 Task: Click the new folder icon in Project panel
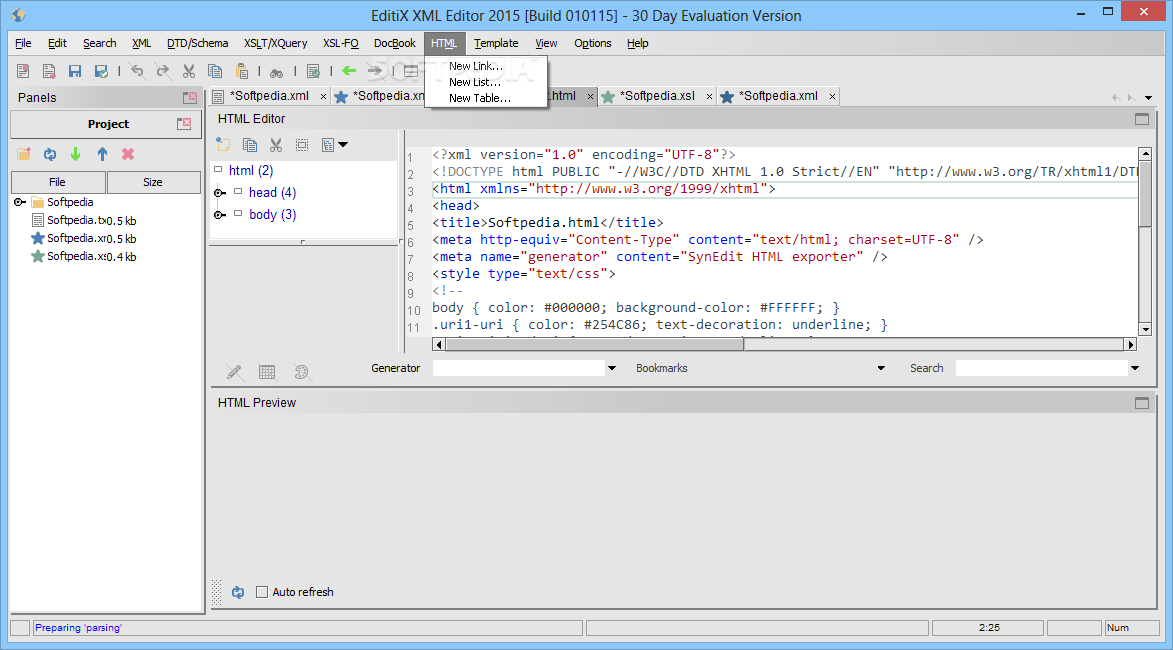[24, 153]
